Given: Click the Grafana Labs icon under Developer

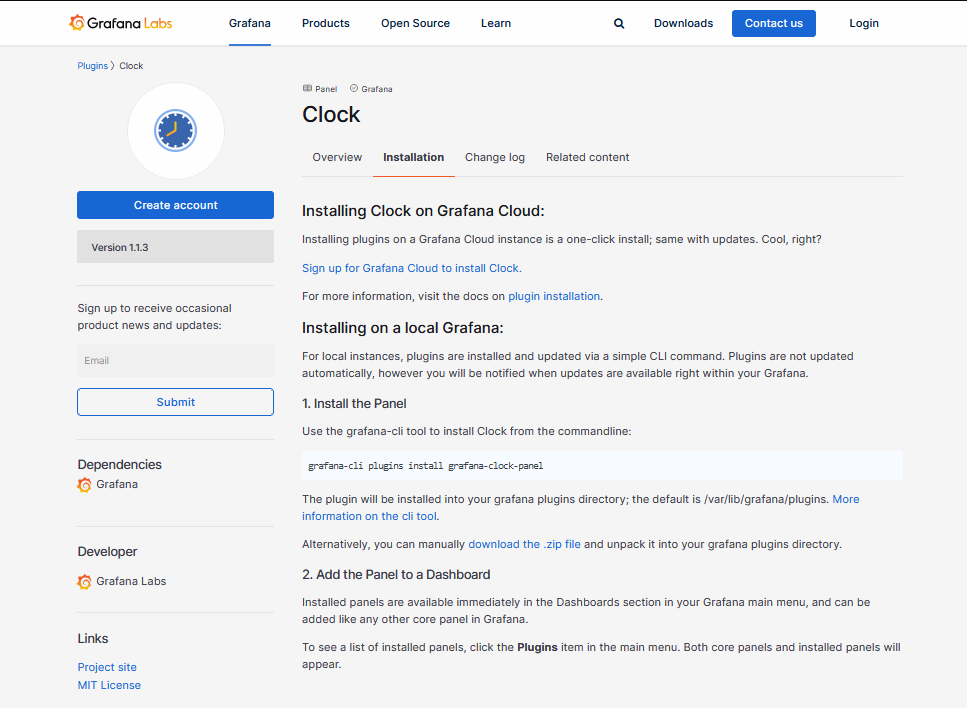Looking at the screenshot, I should pos(84,582).
